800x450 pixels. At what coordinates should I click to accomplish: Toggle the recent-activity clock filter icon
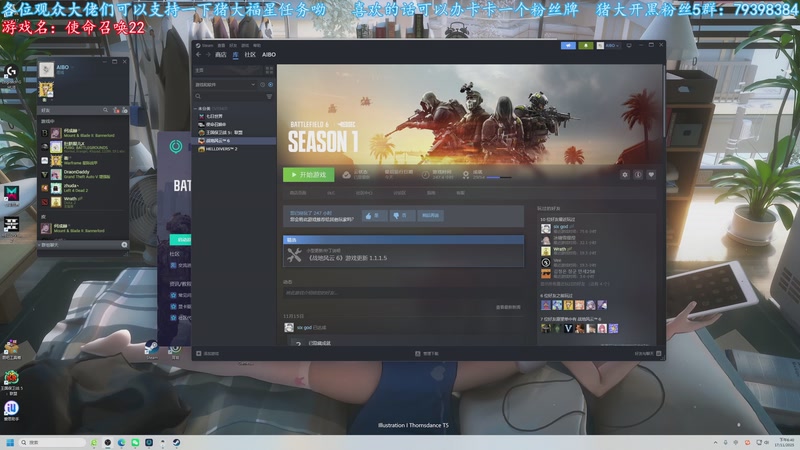point(263,85)
